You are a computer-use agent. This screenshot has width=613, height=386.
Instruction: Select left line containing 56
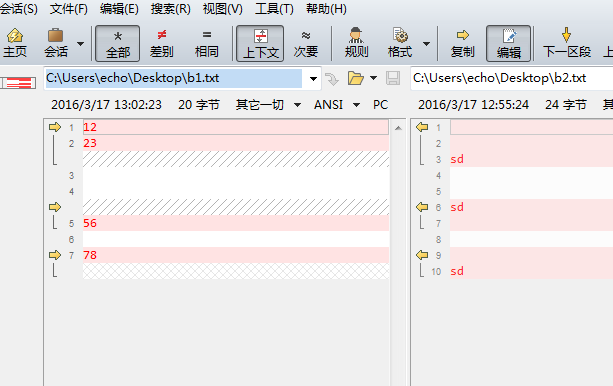pos(236,223)
